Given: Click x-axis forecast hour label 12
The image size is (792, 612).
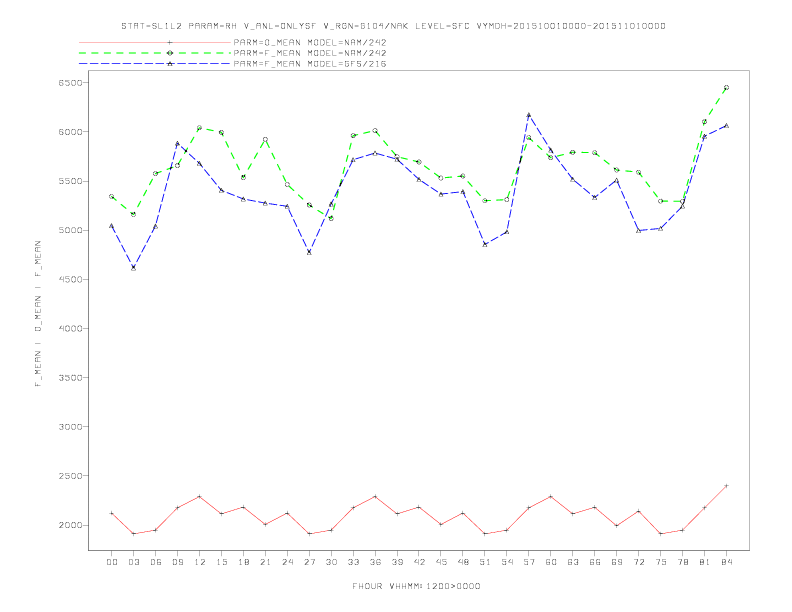Looking at the screenshot, I should point(200,562).
